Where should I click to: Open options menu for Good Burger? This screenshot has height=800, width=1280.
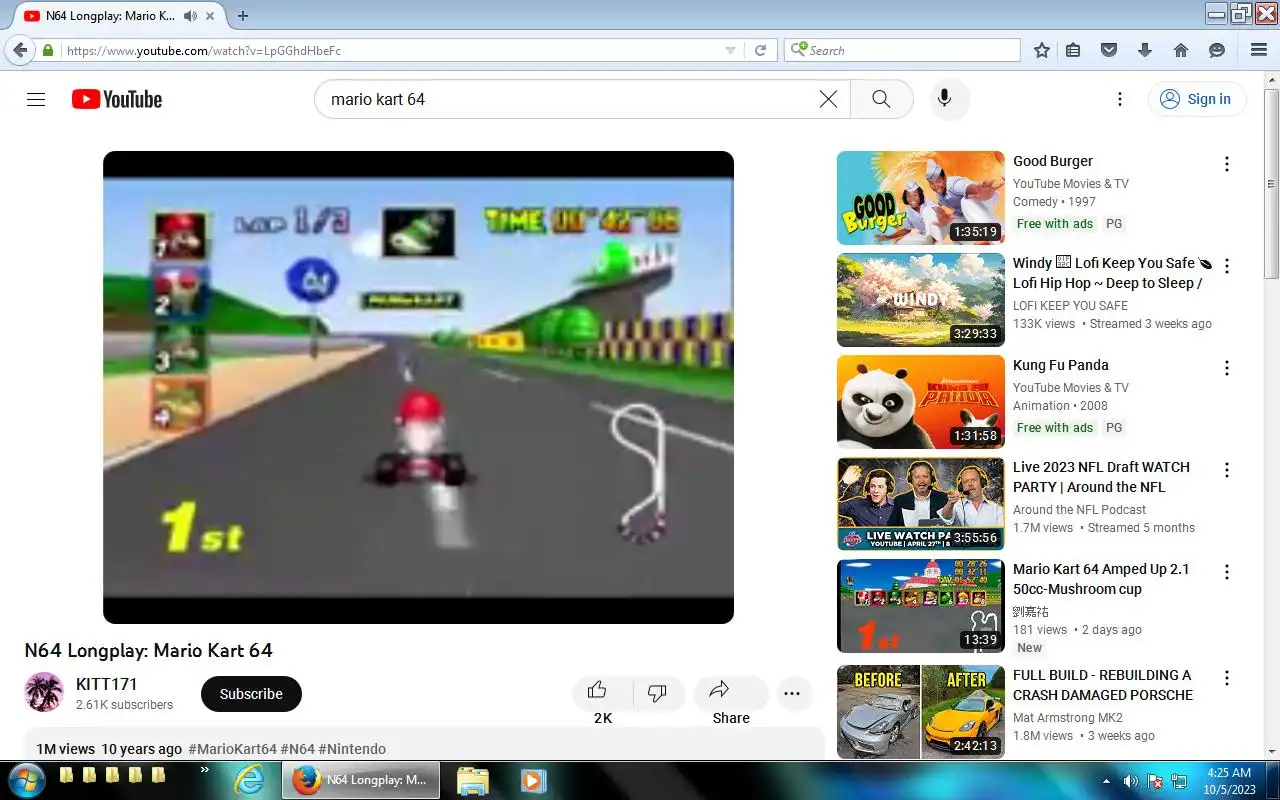[x=1227, y=164]
